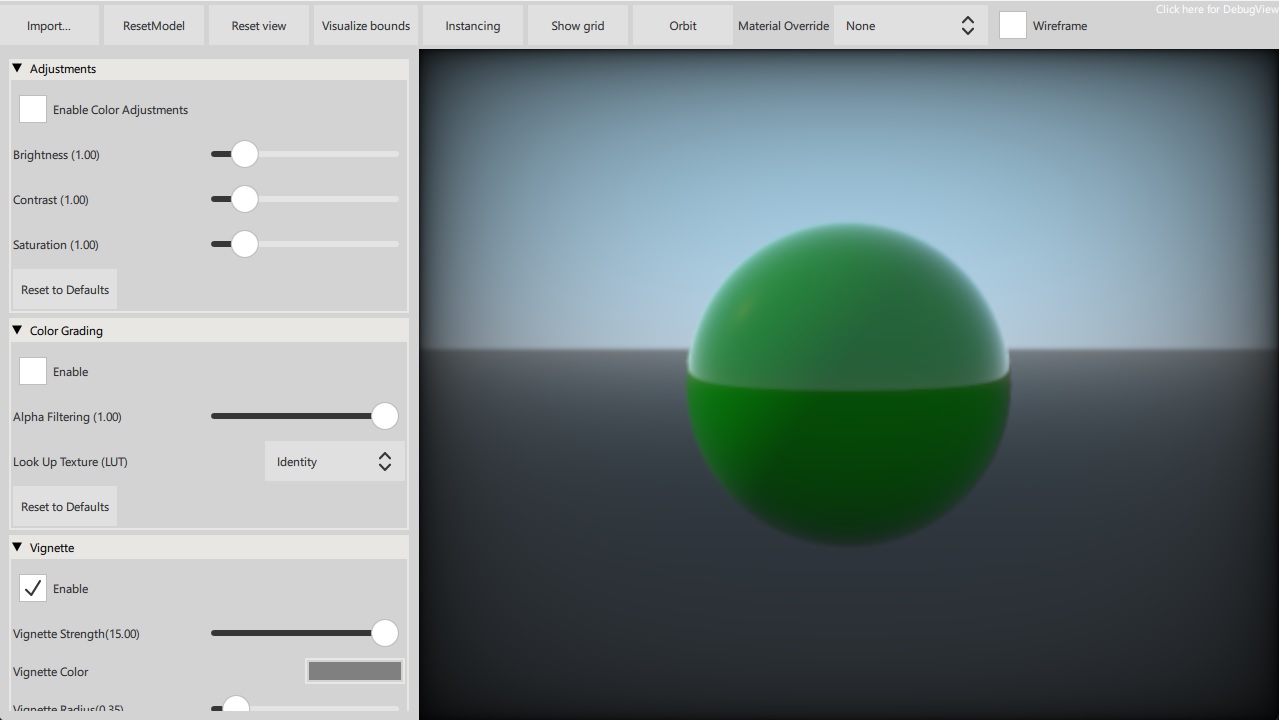Open the Look Up Texture (LUT) selector
Viewport: 1279px width, 720px height.
[334, 461]
